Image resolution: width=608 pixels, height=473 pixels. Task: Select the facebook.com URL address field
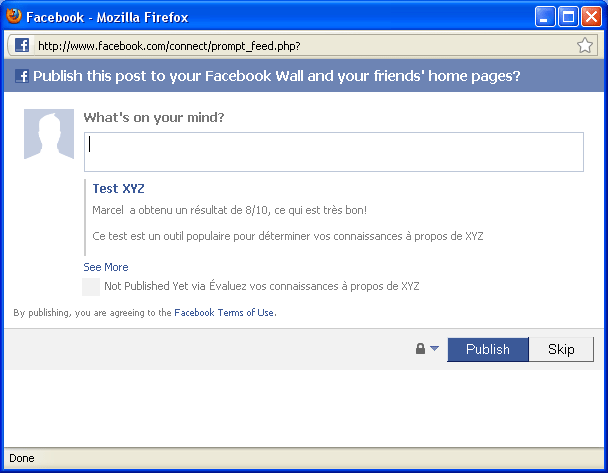pos(304,46)
